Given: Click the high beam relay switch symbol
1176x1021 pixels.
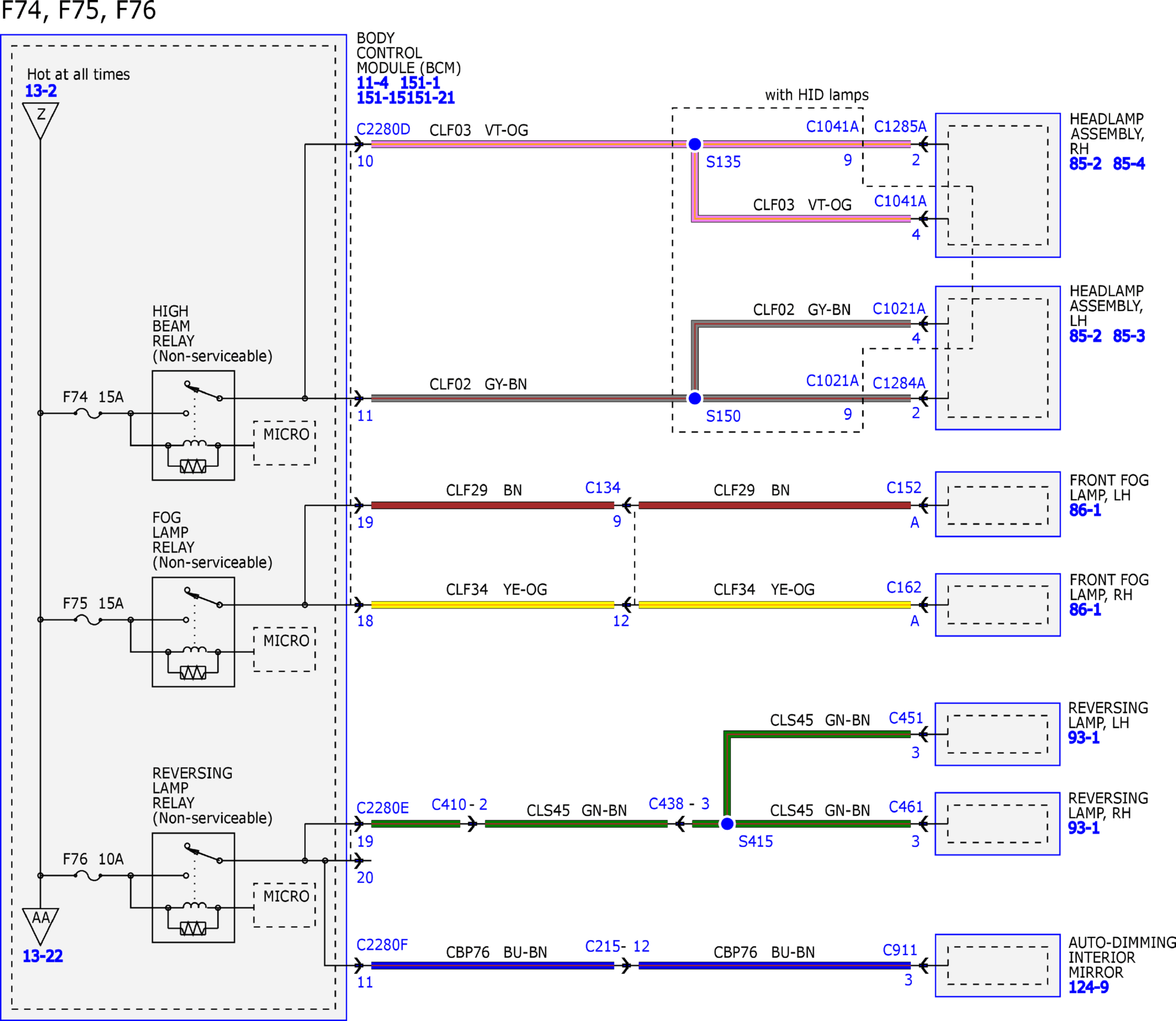Looking at the screenshot, I should point(203,391).
